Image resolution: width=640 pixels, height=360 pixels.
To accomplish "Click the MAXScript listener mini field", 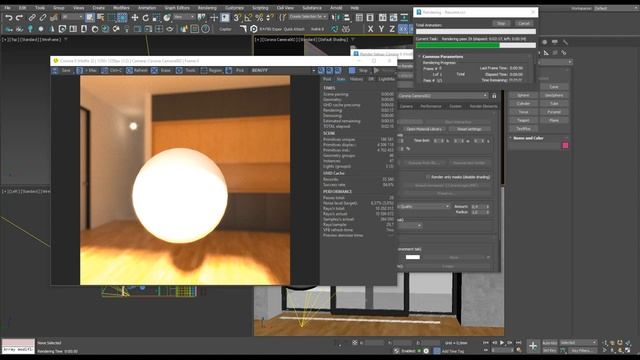I will (x=18, y=350).
